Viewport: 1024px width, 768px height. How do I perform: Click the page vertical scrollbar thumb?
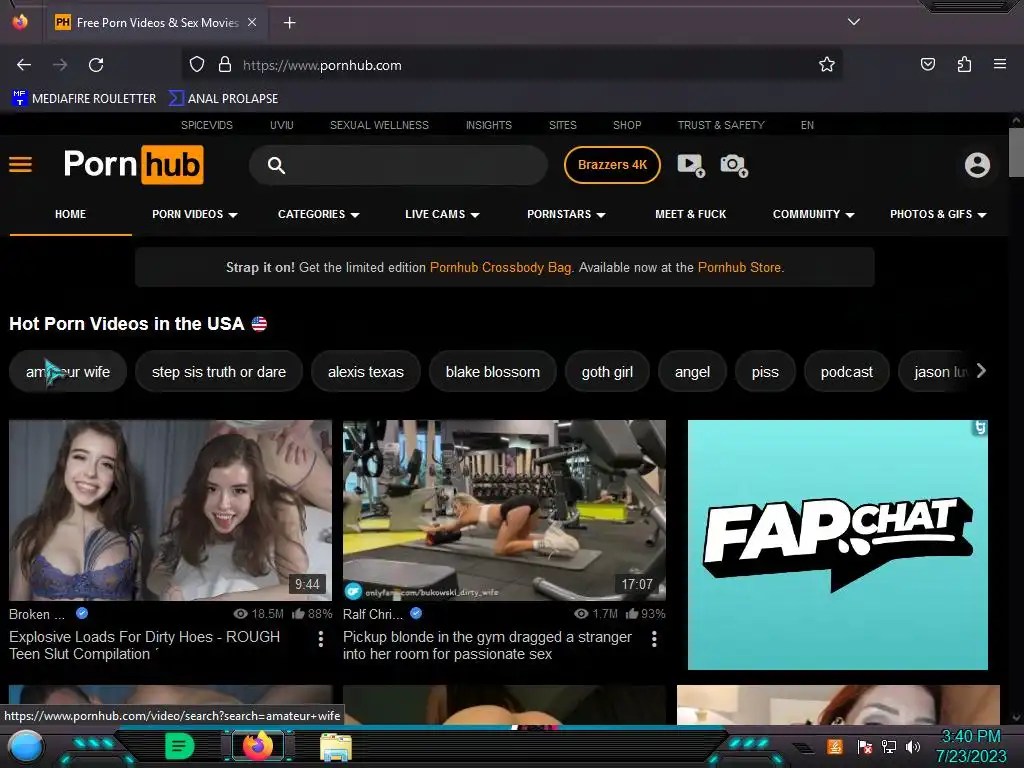coord(1016,152)
